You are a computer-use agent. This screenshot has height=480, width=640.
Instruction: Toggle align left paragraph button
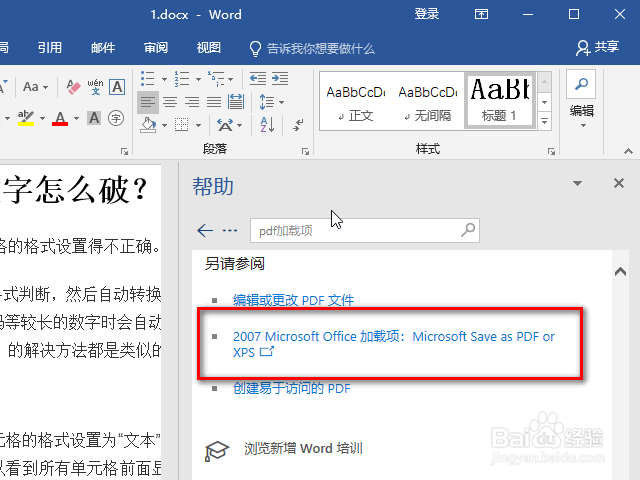(x=148, y=102)
